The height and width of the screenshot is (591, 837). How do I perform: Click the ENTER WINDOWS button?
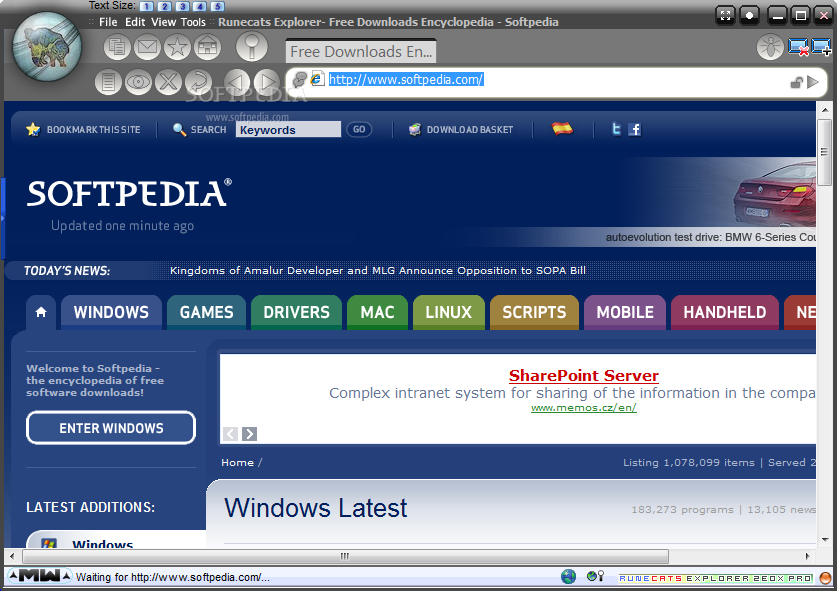[111, 428]
